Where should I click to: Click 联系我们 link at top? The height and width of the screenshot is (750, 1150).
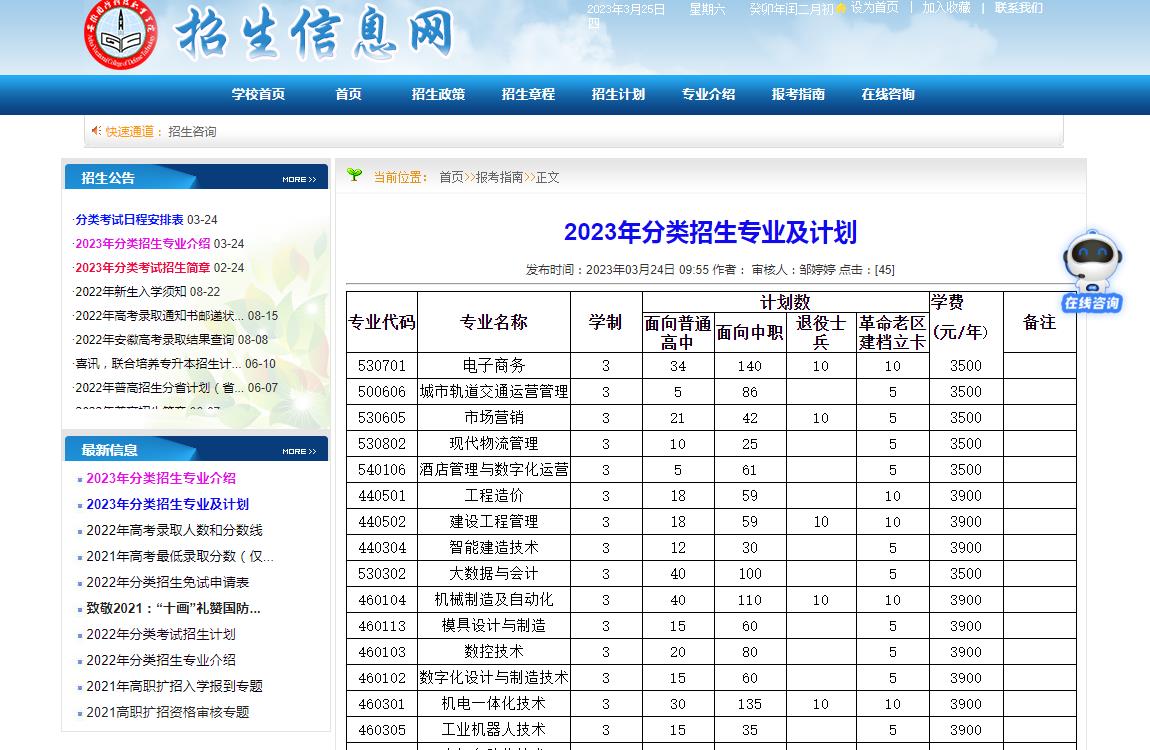[x=1019, y=7]
